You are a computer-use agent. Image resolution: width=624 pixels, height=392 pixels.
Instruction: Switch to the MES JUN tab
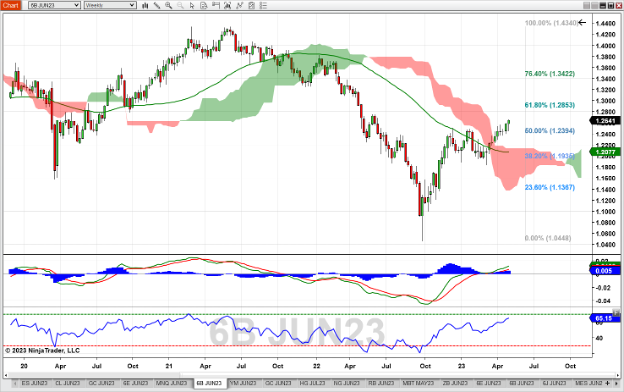[x=588, y=383]
